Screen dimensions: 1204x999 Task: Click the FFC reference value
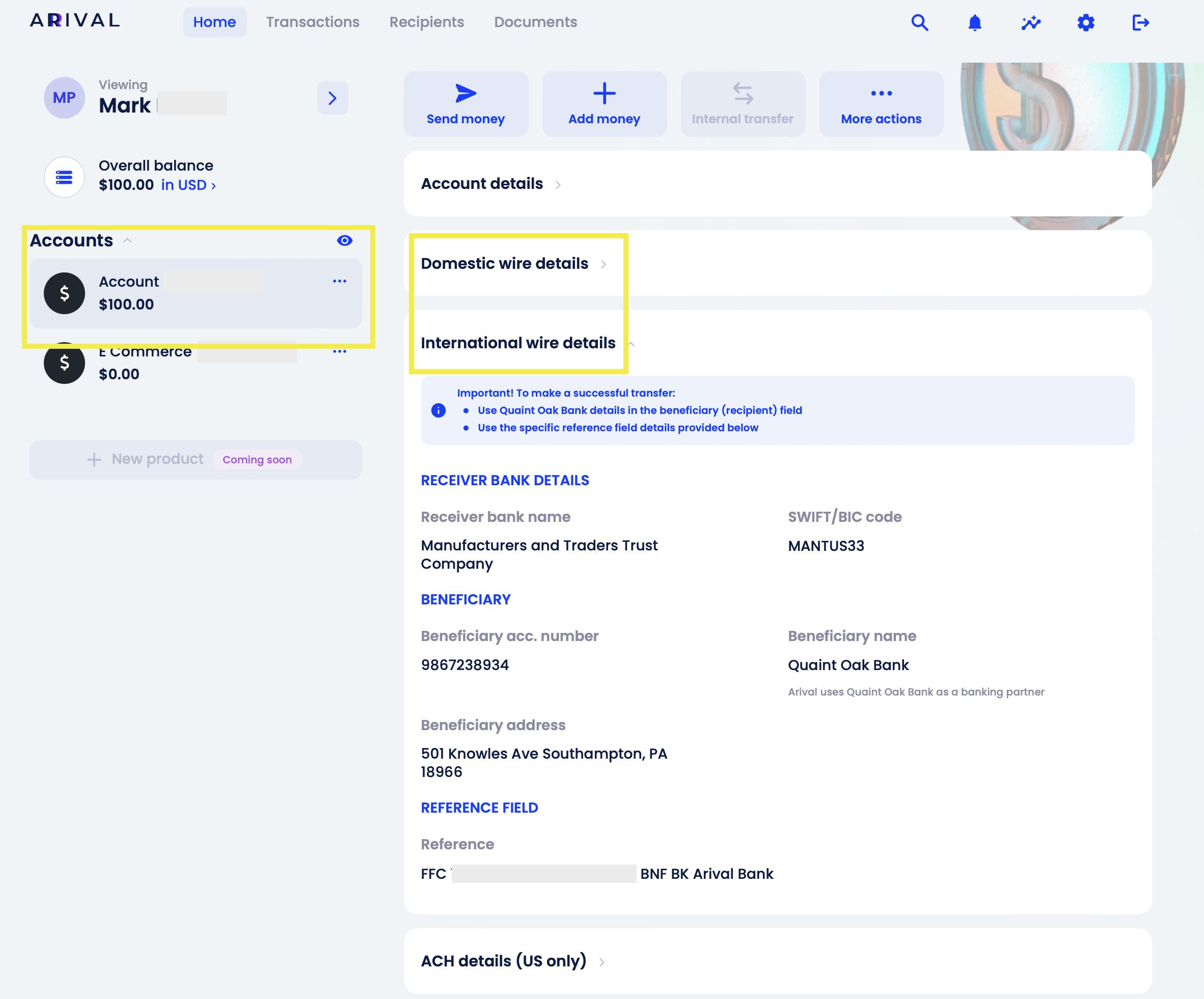click(597, 874)
